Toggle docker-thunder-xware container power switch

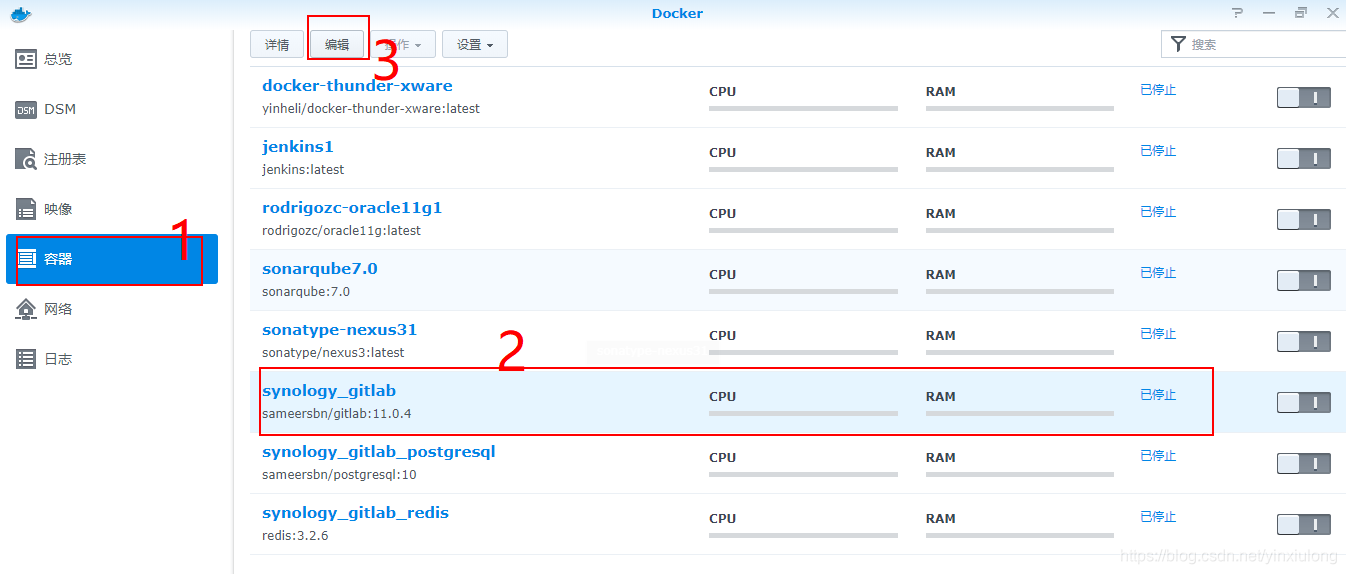[1303, 98]
